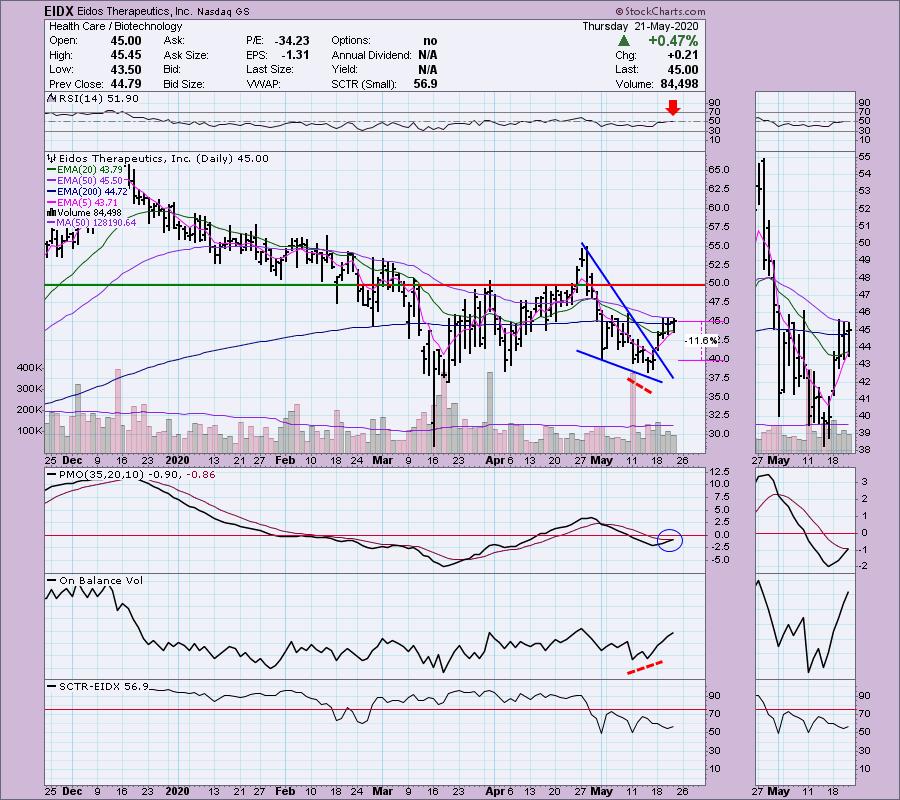Select the MA(50) 128190.64 legend entry
This screenshot has width=900, height=800.
[92, 223]
